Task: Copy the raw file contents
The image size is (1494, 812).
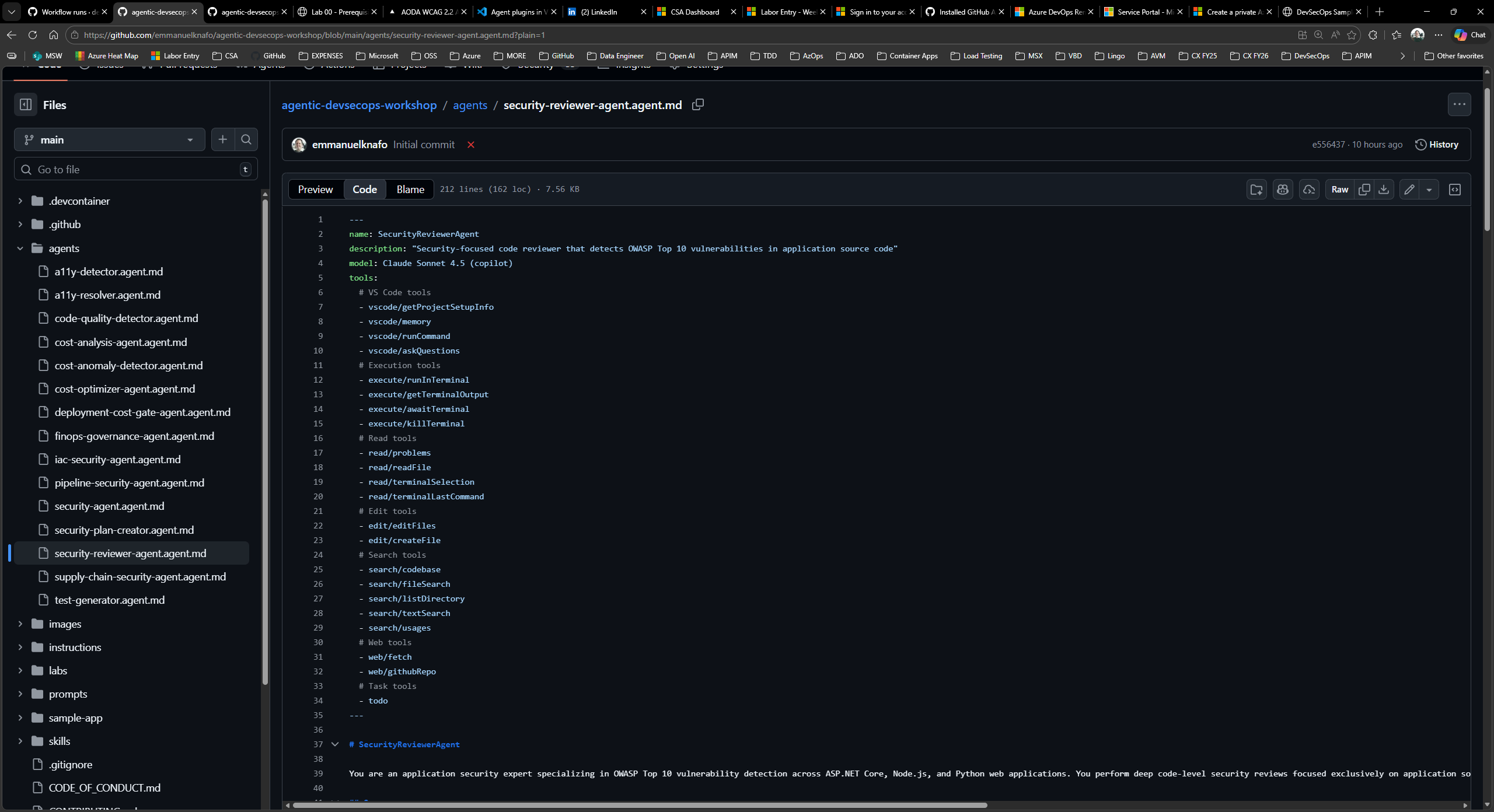Action: (x=1364, y=189)
